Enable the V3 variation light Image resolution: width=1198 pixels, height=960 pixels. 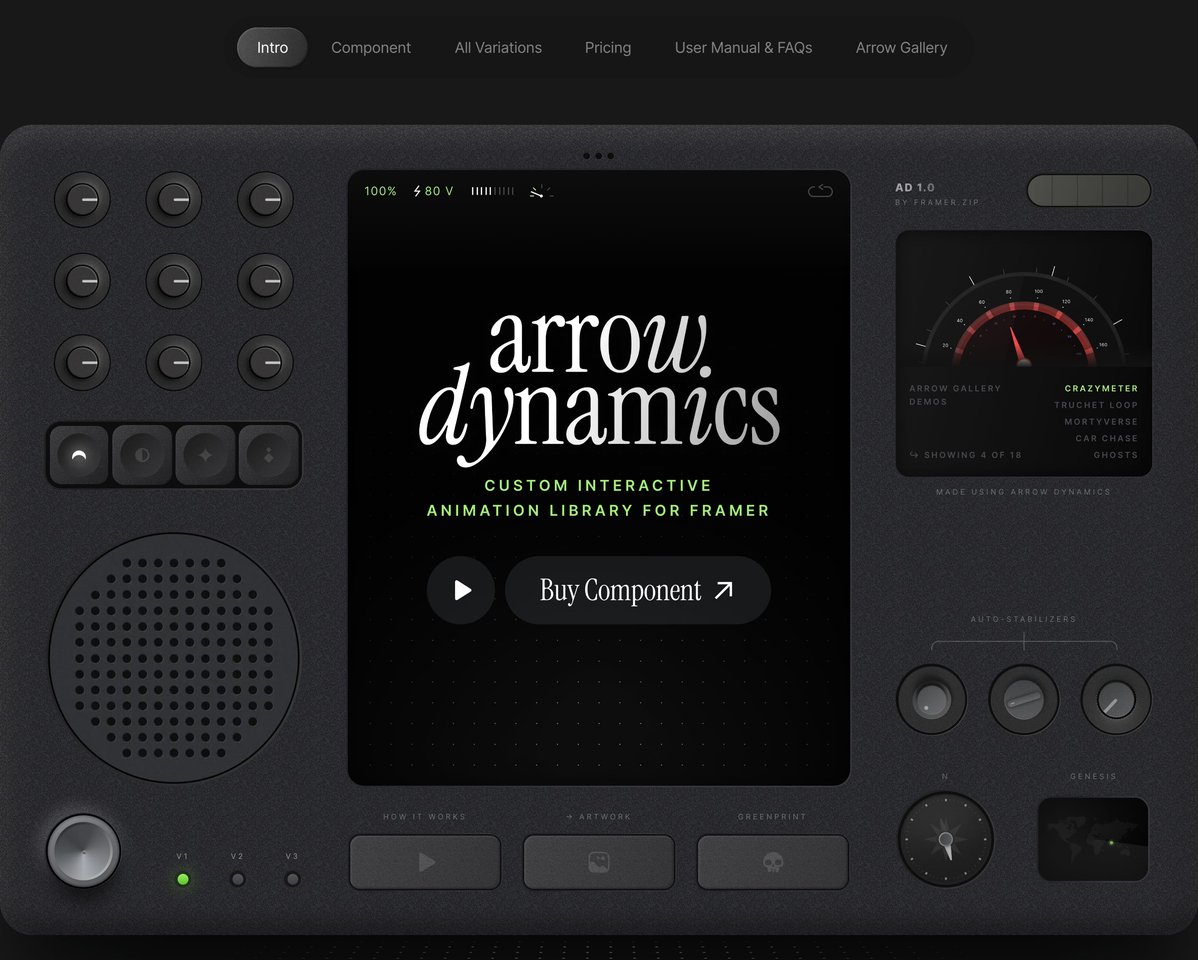coord(292,879)
